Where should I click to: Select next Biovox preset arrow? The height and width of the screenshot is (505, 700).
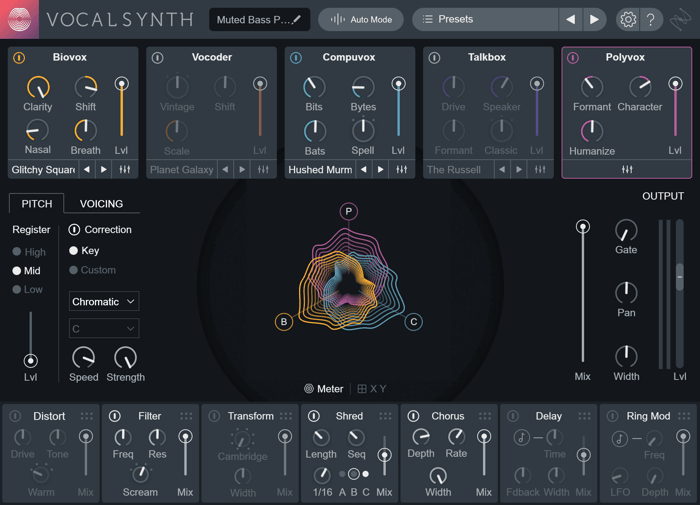[104, 169]
